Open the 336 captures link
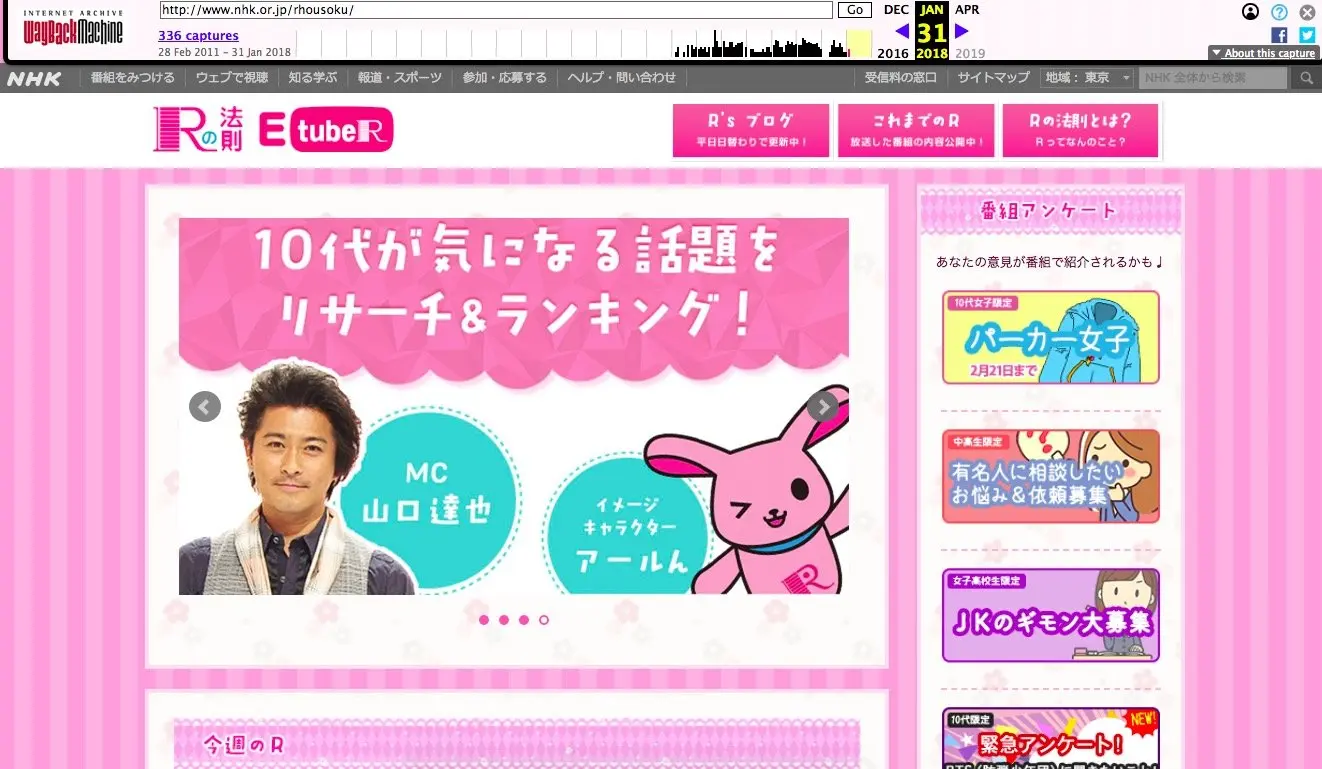Viewport: 1322px width, 769px height. (198, 36)
